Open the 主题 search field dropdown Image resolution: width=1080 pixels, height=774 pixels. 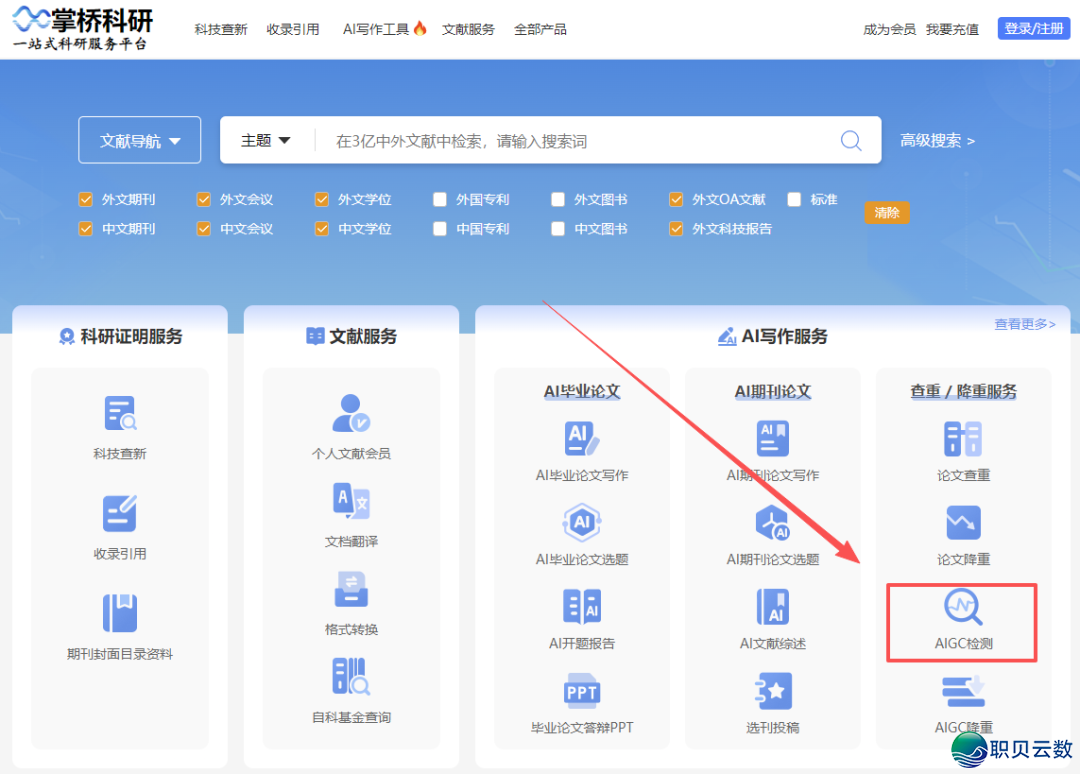264,140
